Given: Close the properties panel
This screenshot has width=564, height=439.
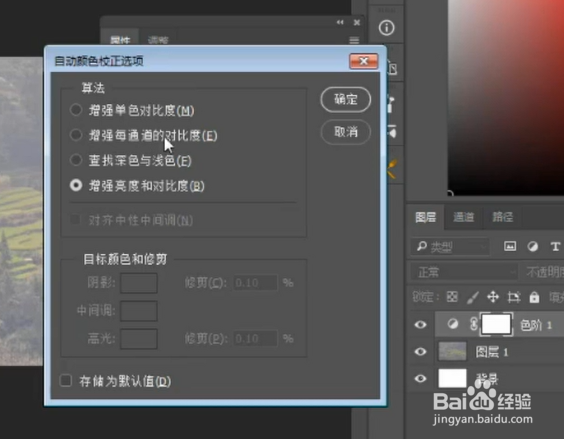Looking at the screenshot, I should coord(357,23).
